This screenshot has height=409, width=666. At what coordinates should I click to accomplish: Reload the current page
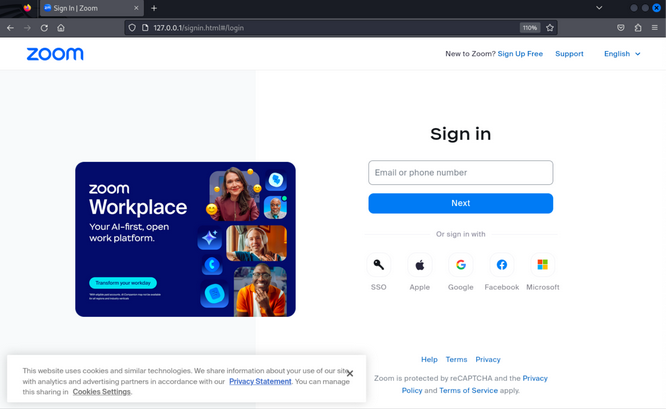tap(44, 28)
